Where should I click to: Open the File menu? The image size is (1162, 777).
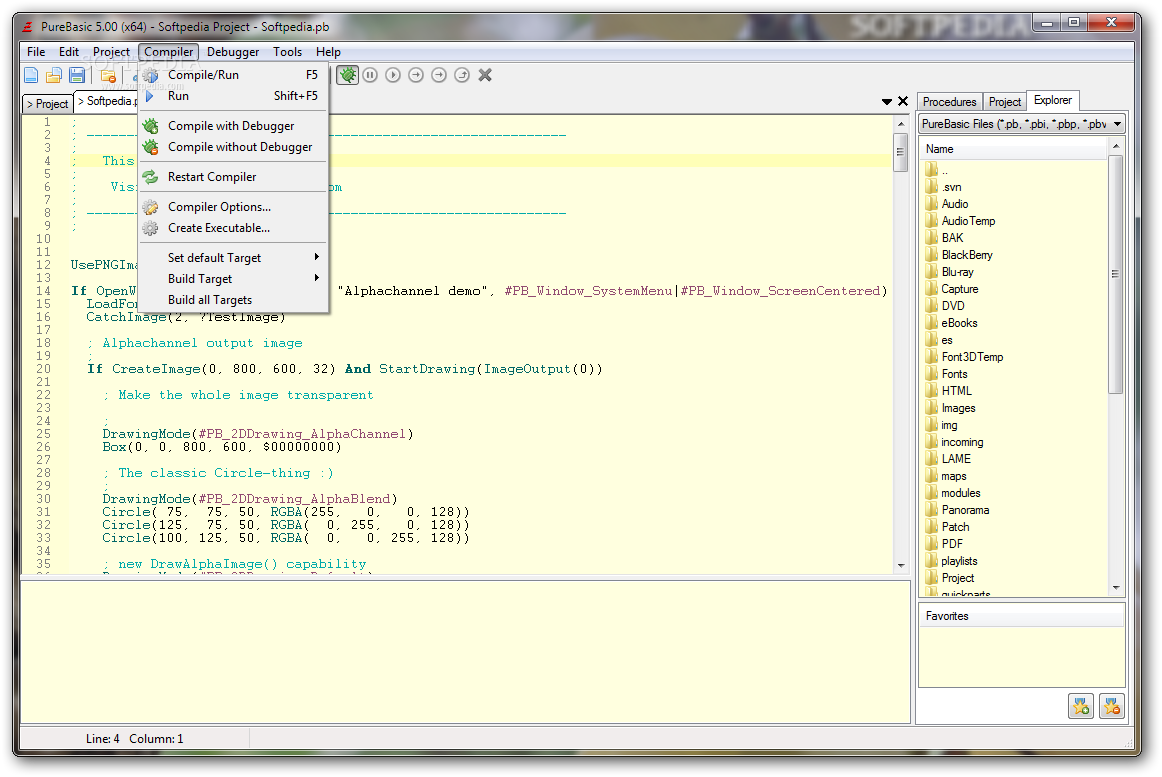coord(36,52)
